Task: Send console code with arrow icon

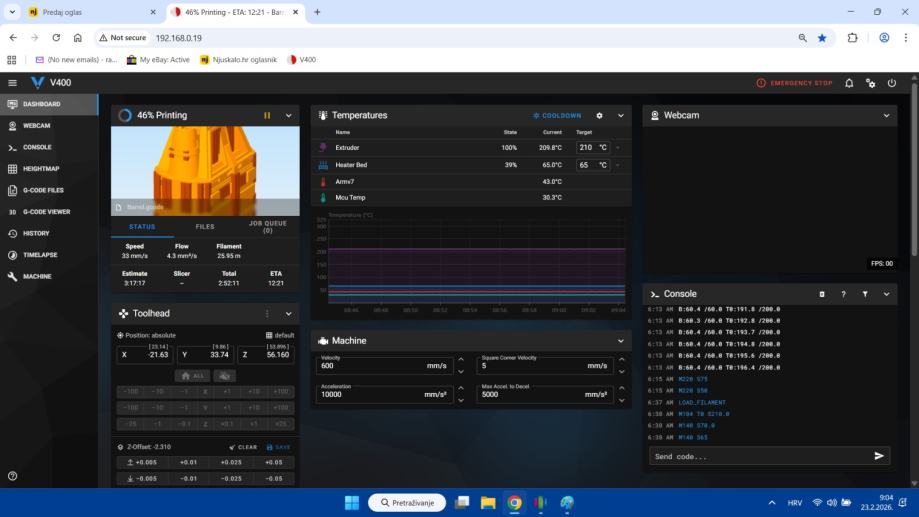Action: [879, 456]
